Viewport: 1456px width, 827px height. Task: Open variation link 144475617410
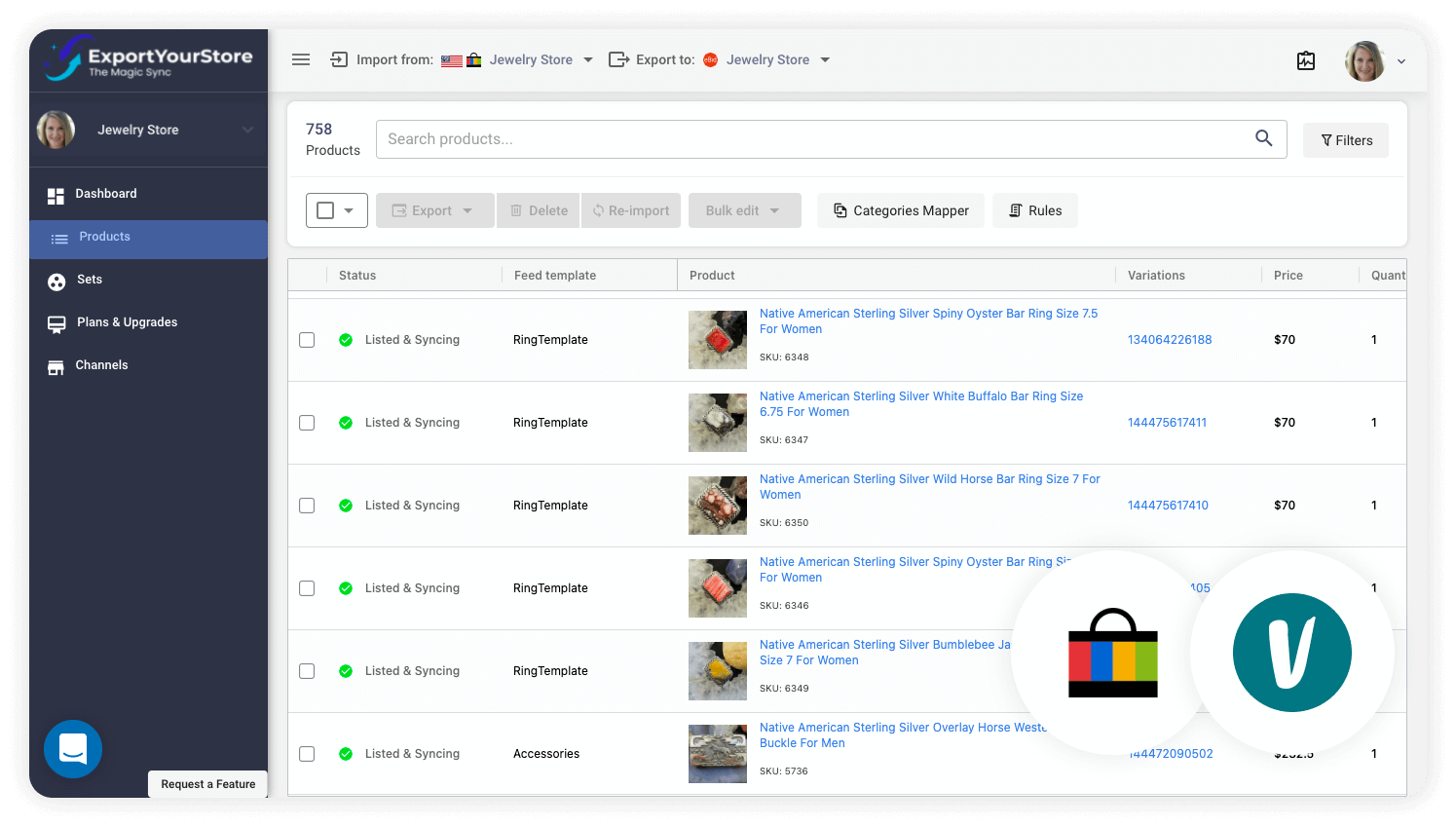coord(1168,506)
